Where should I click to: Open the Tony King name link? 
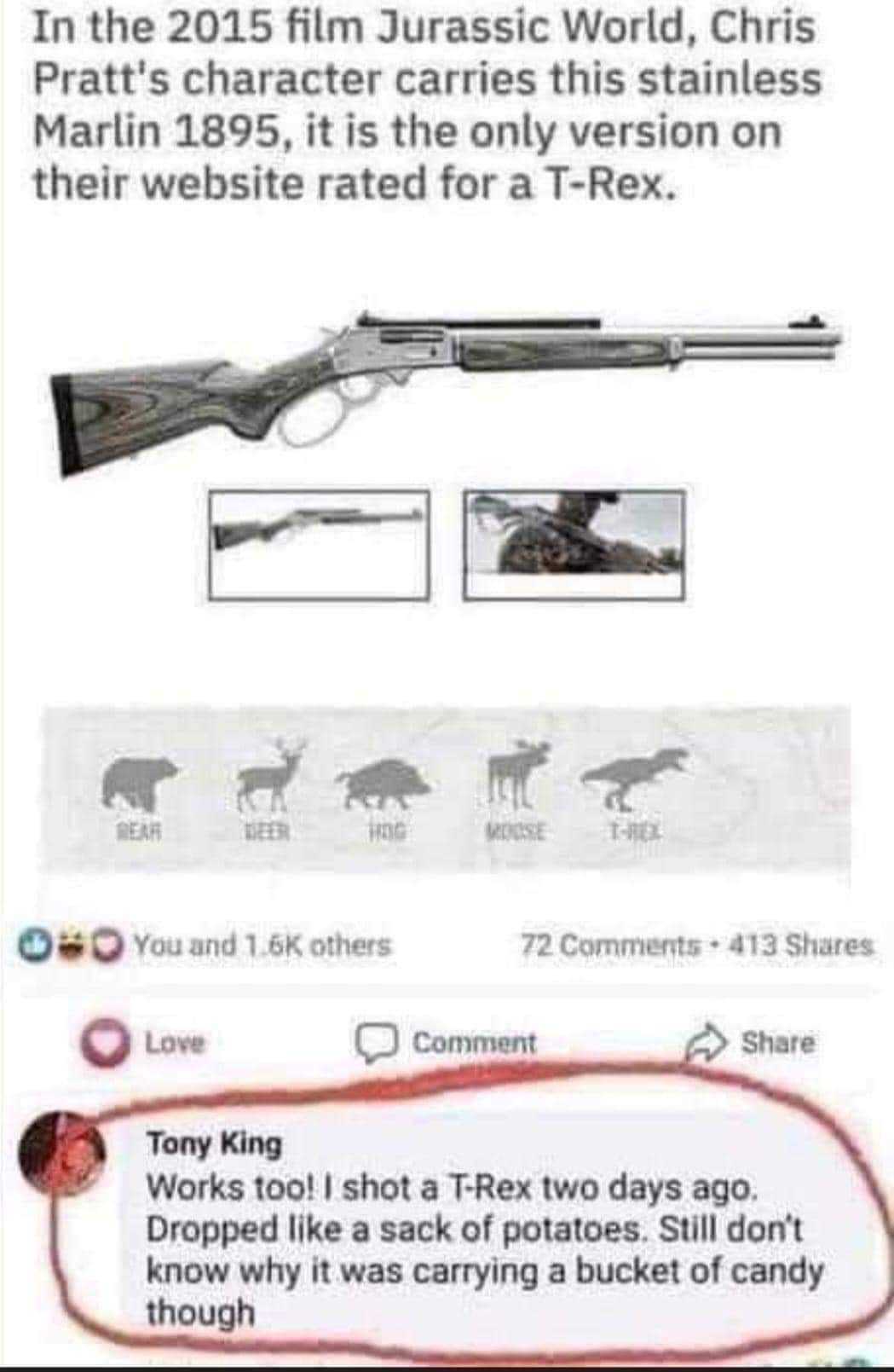[x=215, y=1143]
